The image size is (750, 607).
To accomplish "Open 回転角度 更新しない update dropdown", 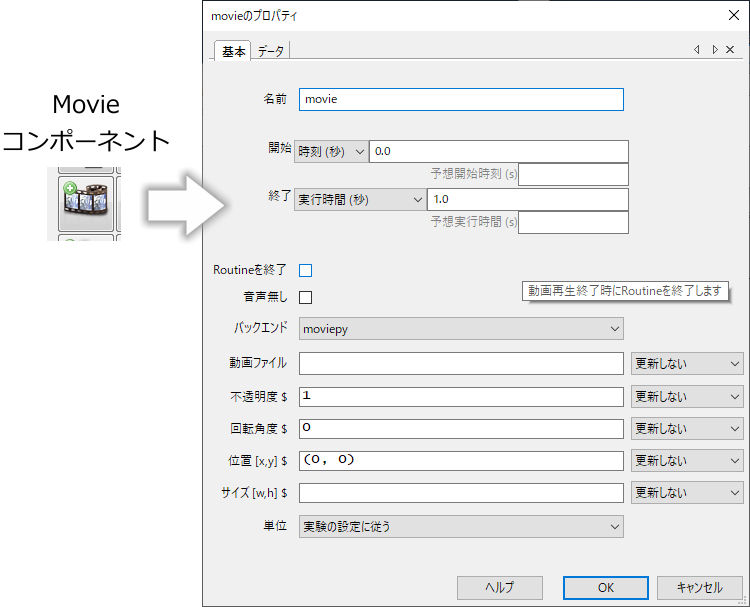I will tap(687, 429).
